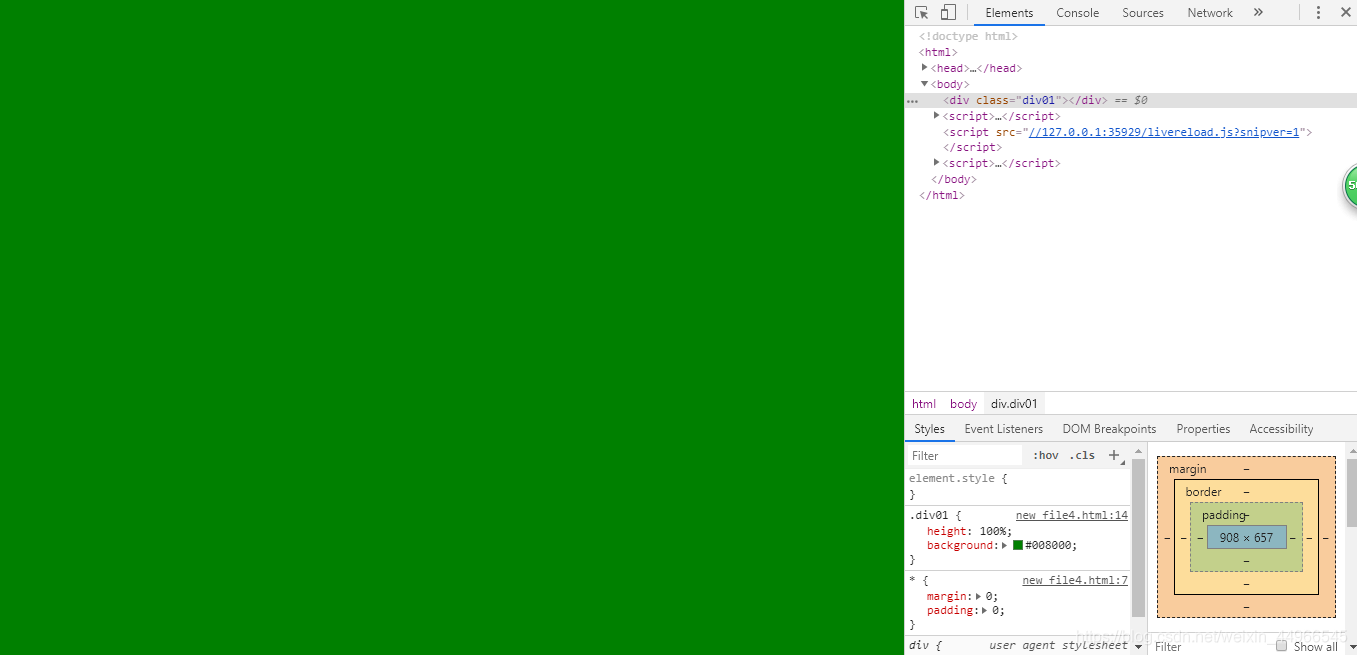Viewport: 1357px width, 655px height.
Task: Open the DevTools three-dot menu
Action: click(x=1318, y=13)
